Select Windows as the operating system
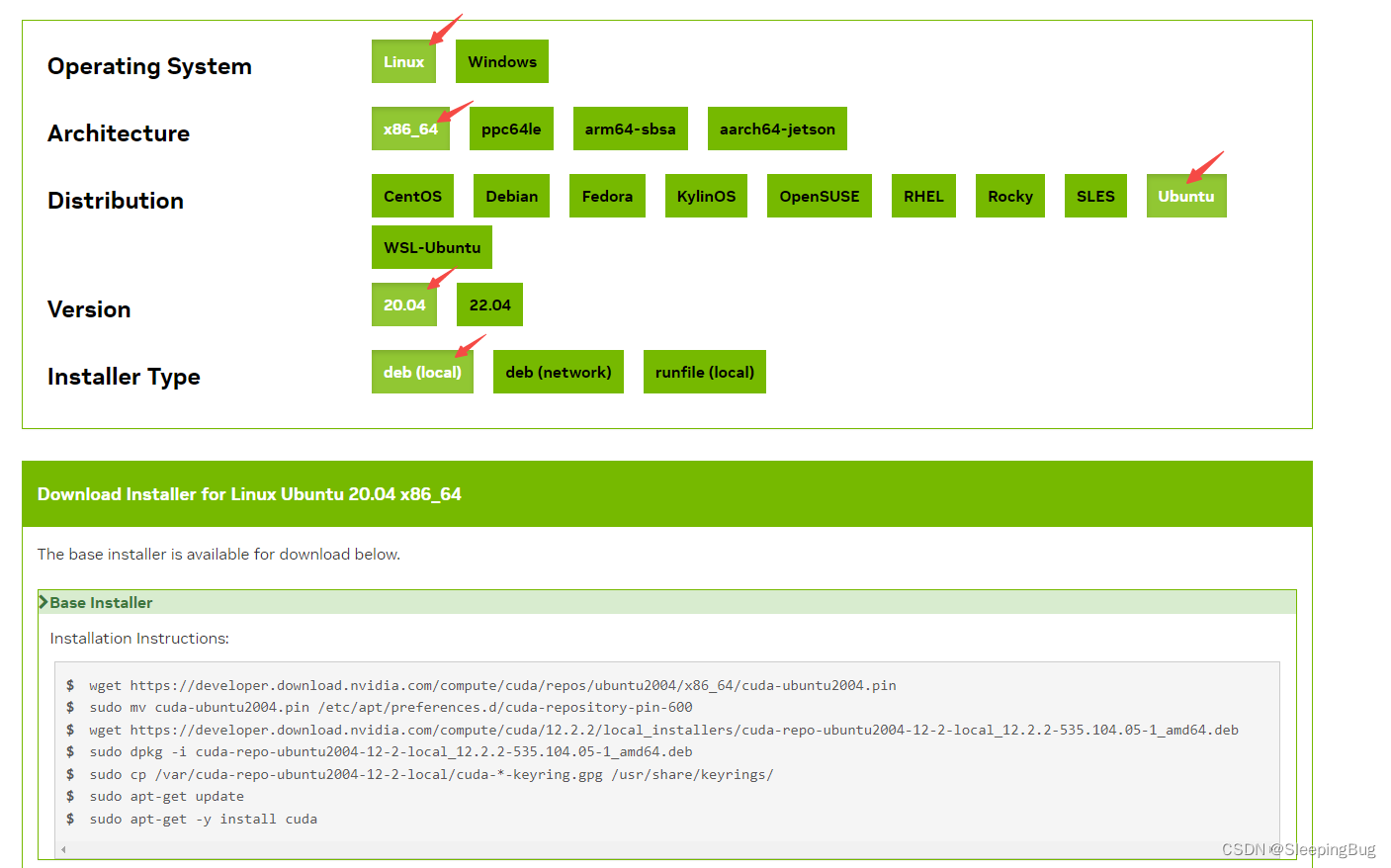 tap(501, 60)
